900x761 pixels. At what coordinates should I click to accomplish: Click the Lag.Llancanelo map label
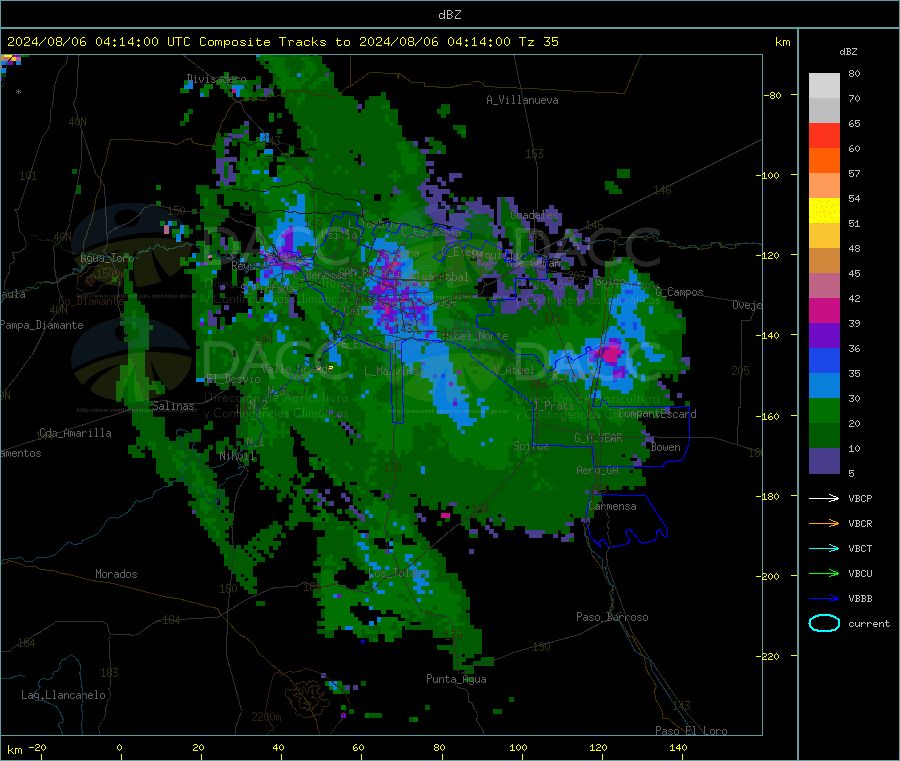click(63, 695)
